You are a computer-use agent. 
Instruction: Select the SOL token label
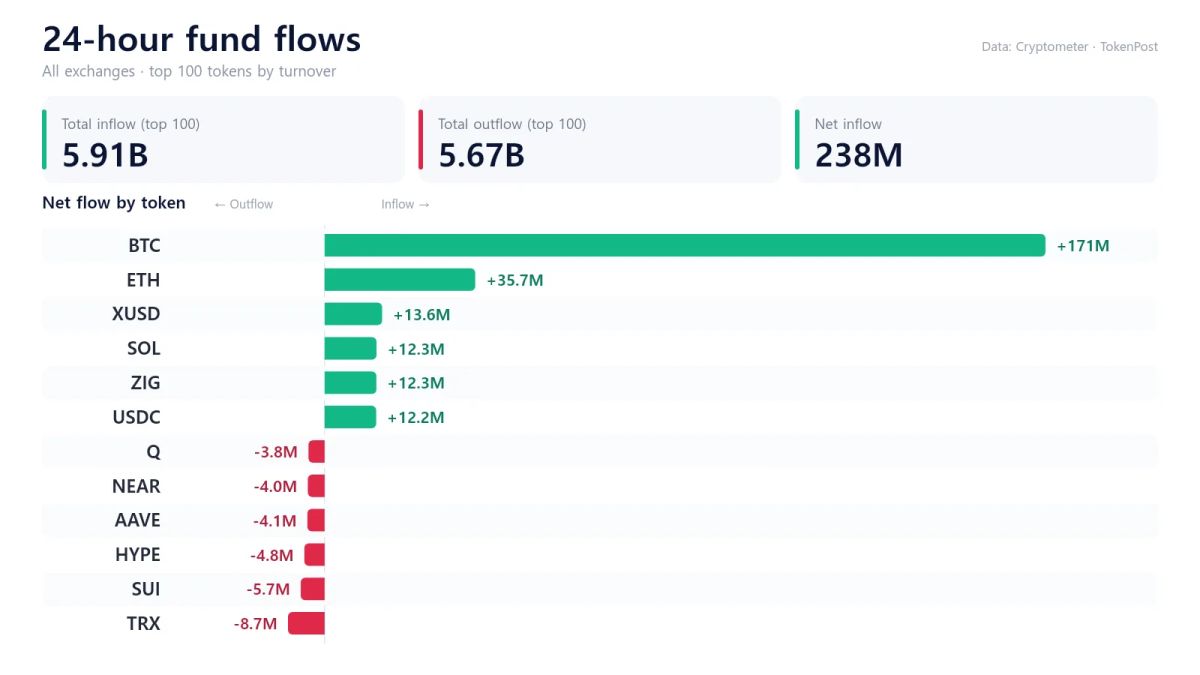[x=144, y=348]
